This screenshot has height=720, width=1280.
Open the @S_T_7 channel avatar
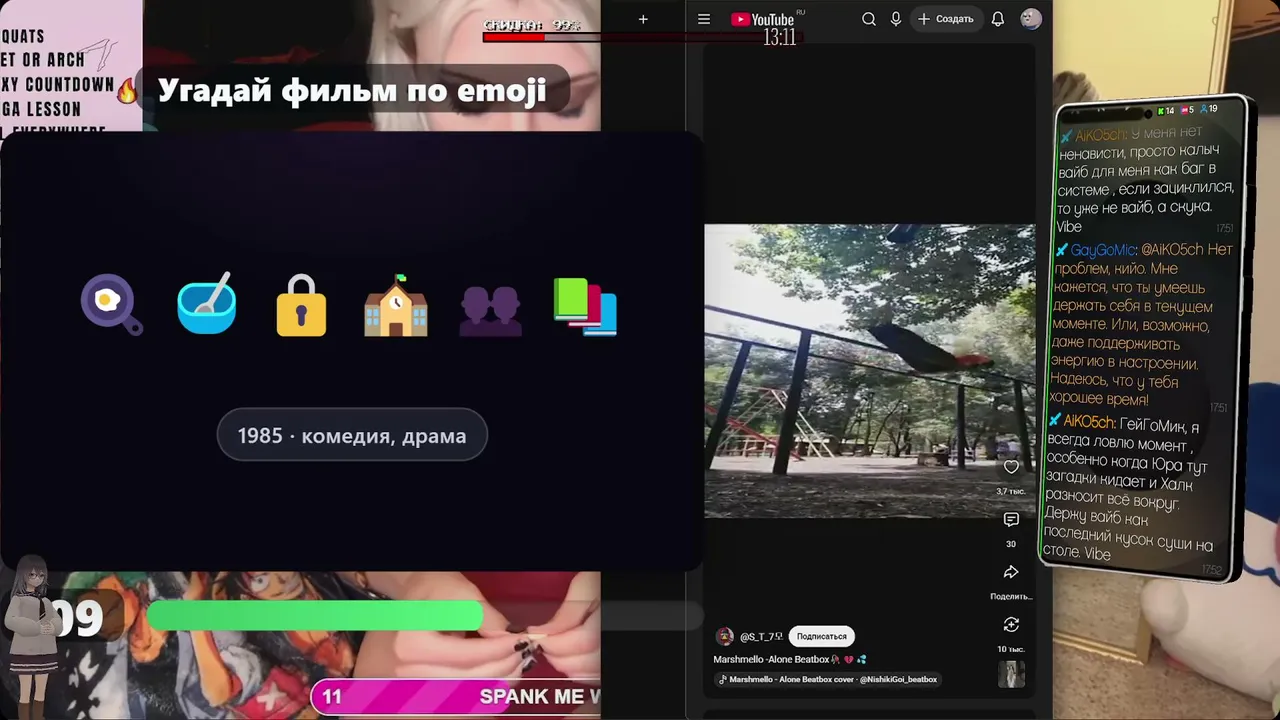(725, 637)
